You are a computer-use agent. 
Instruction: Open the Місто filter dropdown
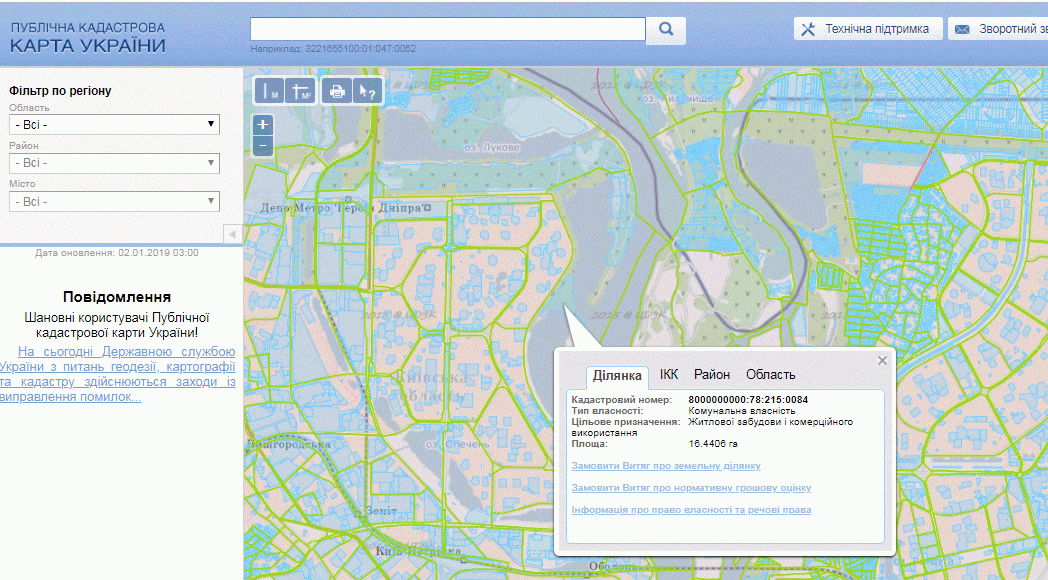pyautogui.click(x=114, y=202)
